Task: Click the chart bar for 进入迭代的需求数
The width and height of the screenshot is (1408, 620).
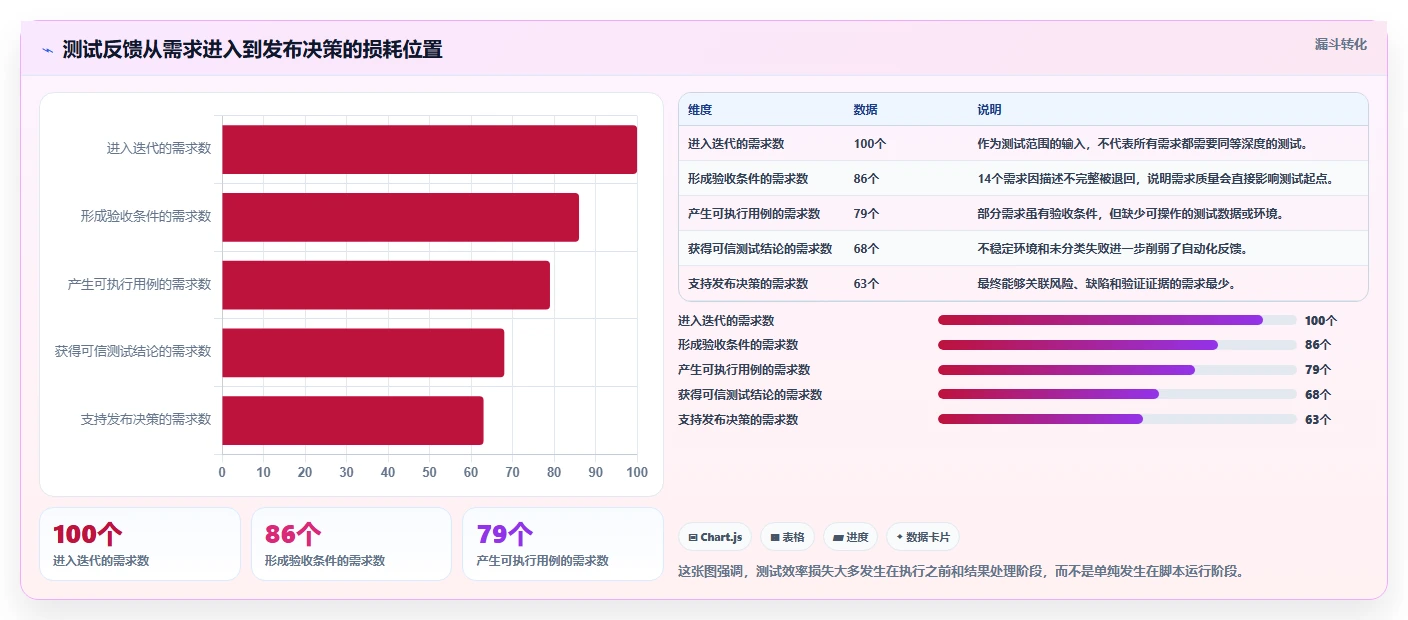Action: [x=429, y=149]
